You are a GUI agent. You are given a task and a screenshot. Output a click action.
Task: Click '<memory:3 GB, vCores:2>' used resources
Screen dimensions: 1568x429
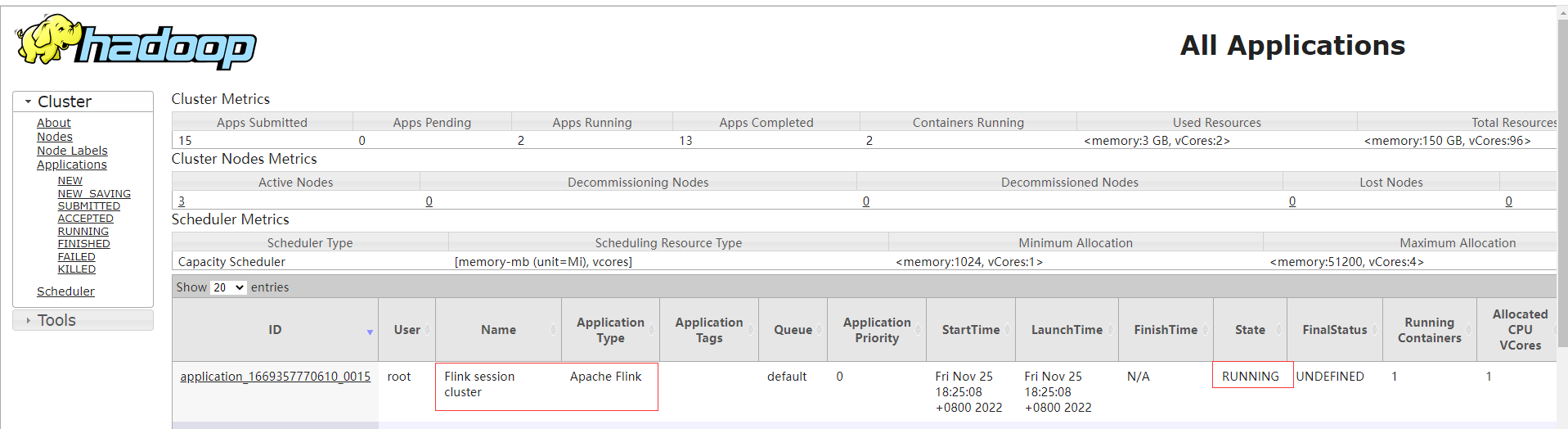click(1157, 141)
